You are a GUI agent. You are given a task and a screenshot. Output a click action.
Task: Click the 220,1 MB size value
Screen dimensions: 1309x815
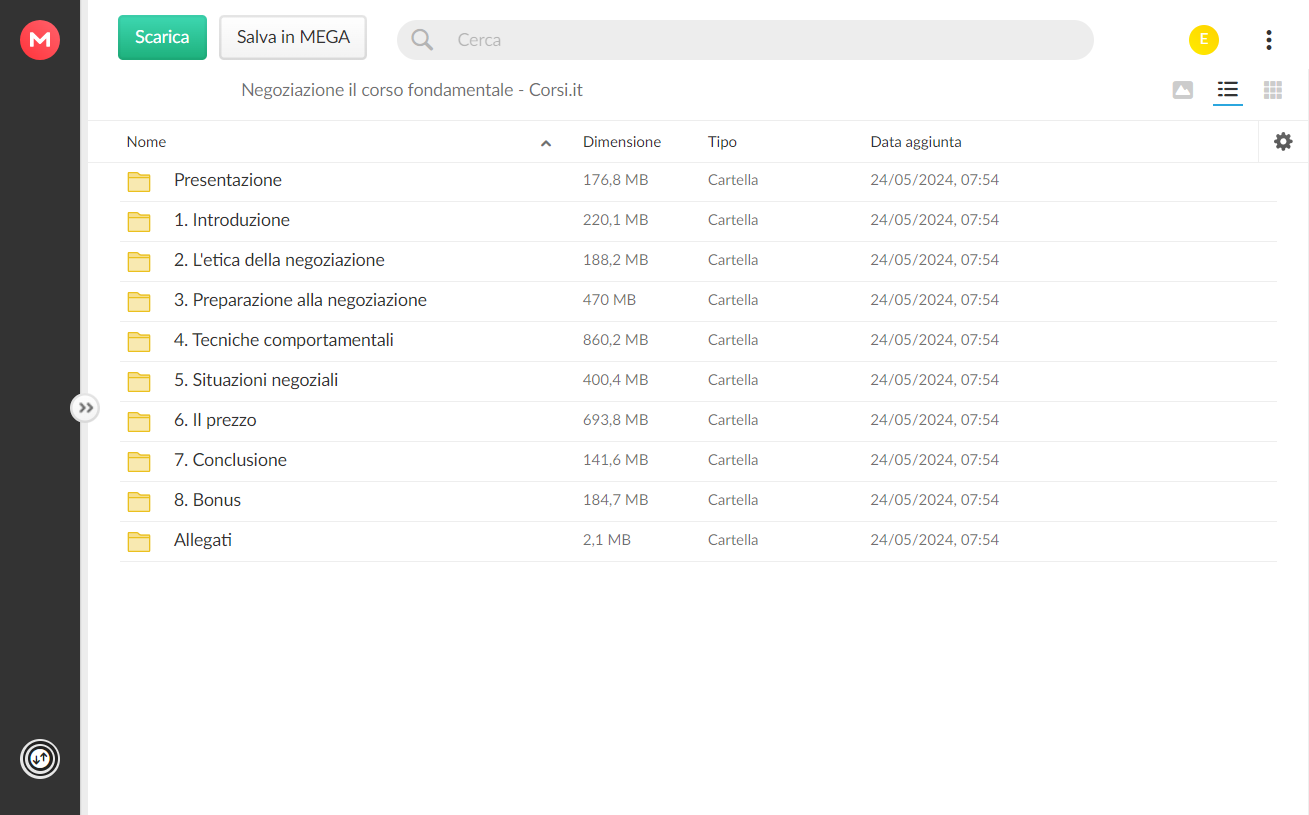(616, 220)
